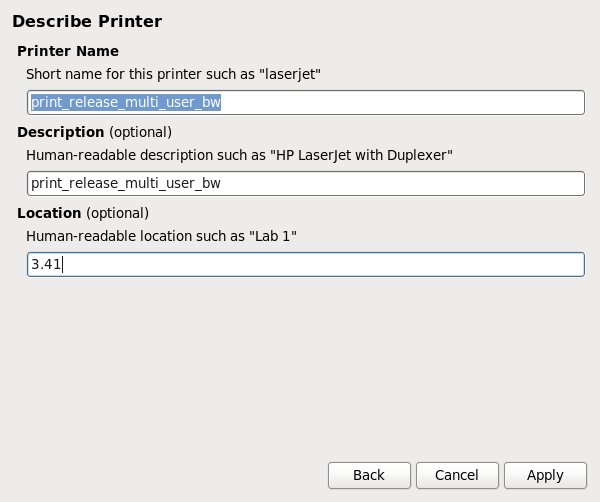Click the "(optional)" text beside Location
The width and height of the screenshot is (600, 502).
tap(118, 213)
